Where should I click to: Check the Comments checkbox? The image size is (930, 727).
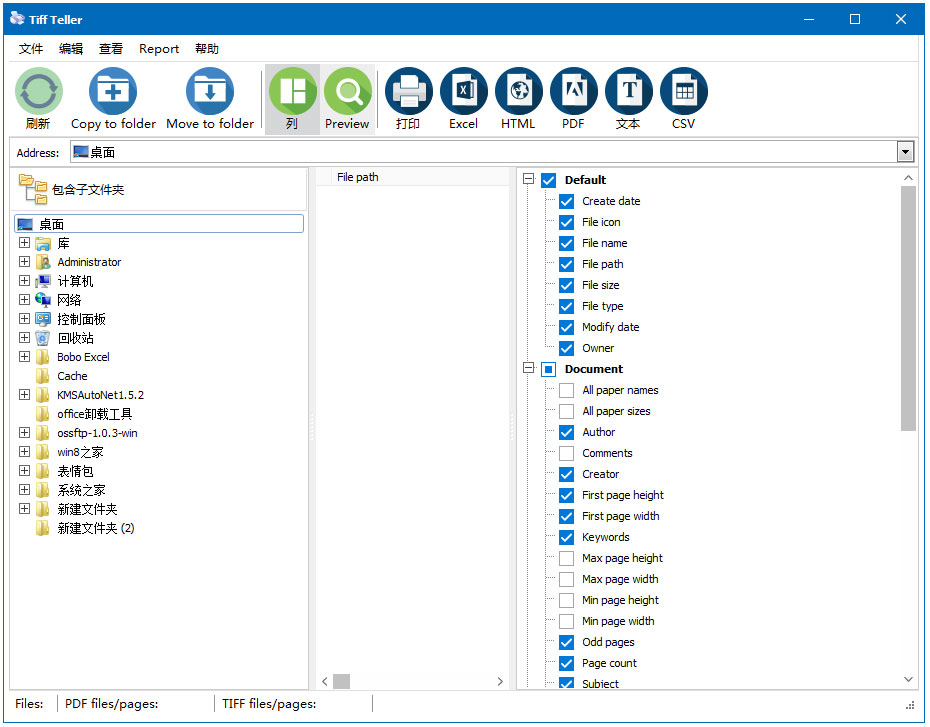tap(566, 454)
